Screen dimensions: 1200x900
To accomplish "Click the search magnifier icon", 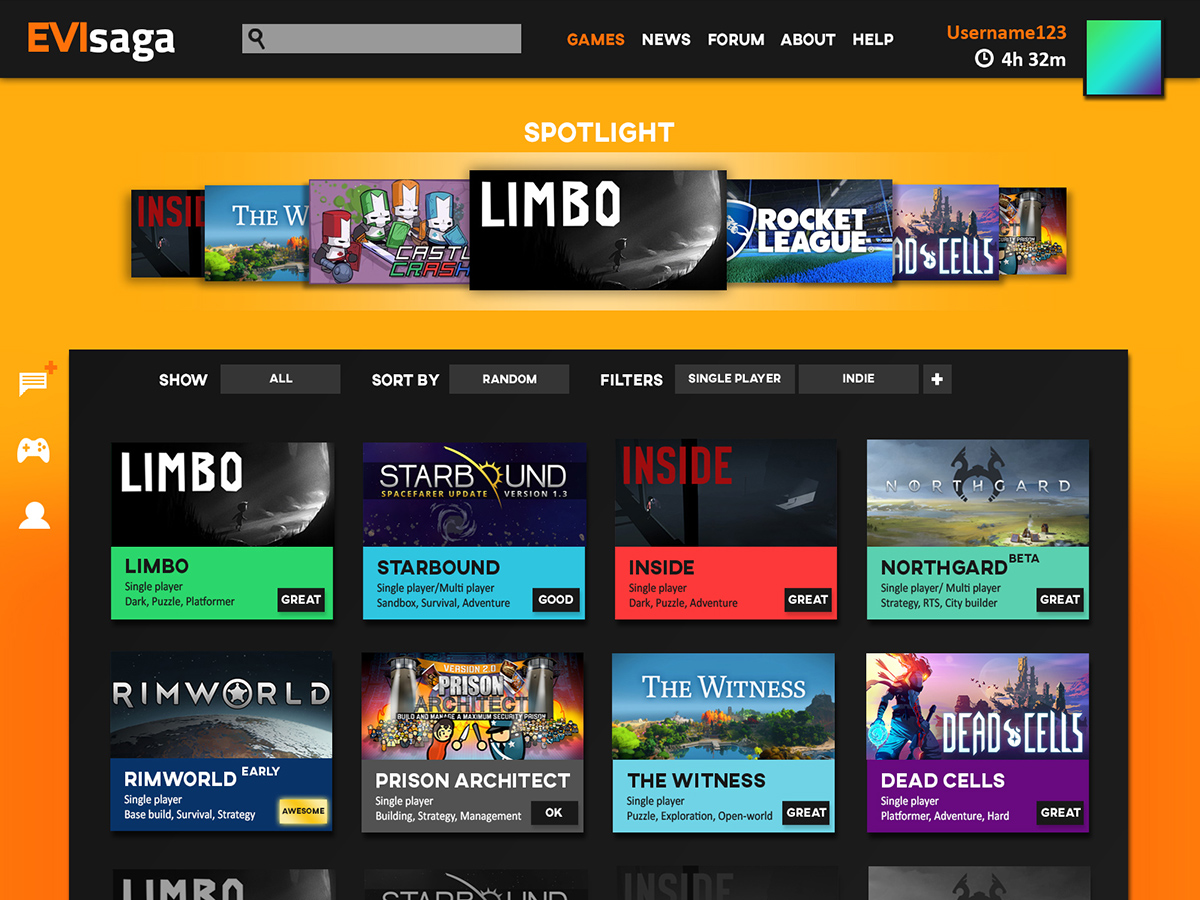I will click(257, 39).
